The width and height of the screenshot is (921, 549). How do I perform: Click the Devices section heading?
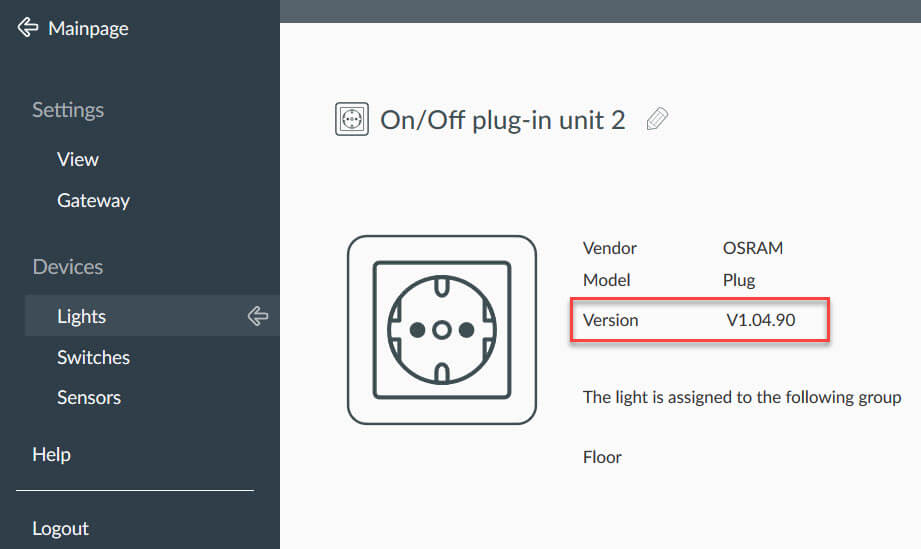[68, 267]
